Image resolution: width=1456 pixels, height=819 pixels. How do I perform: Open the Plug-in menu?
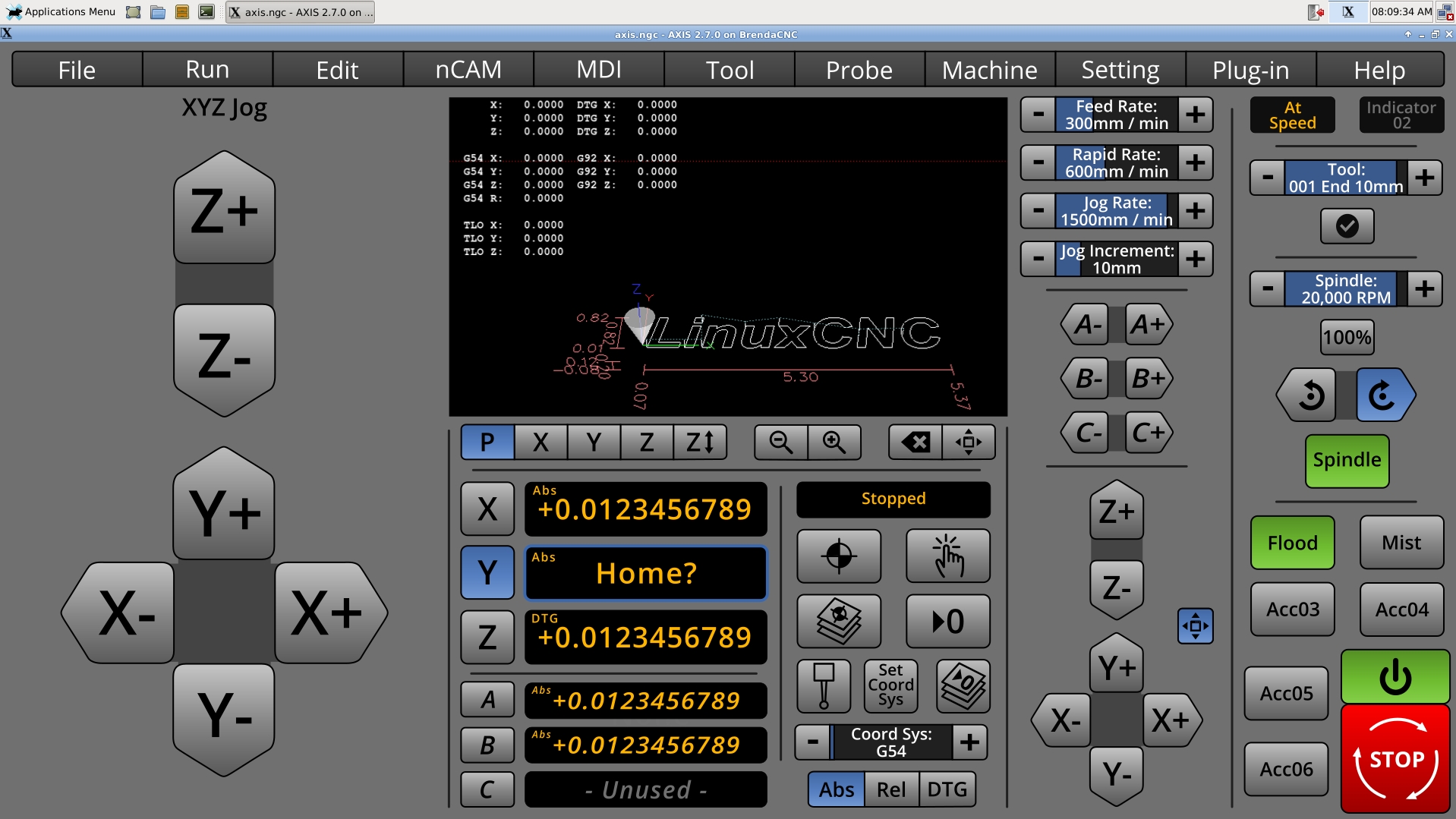pos(1250,70)
